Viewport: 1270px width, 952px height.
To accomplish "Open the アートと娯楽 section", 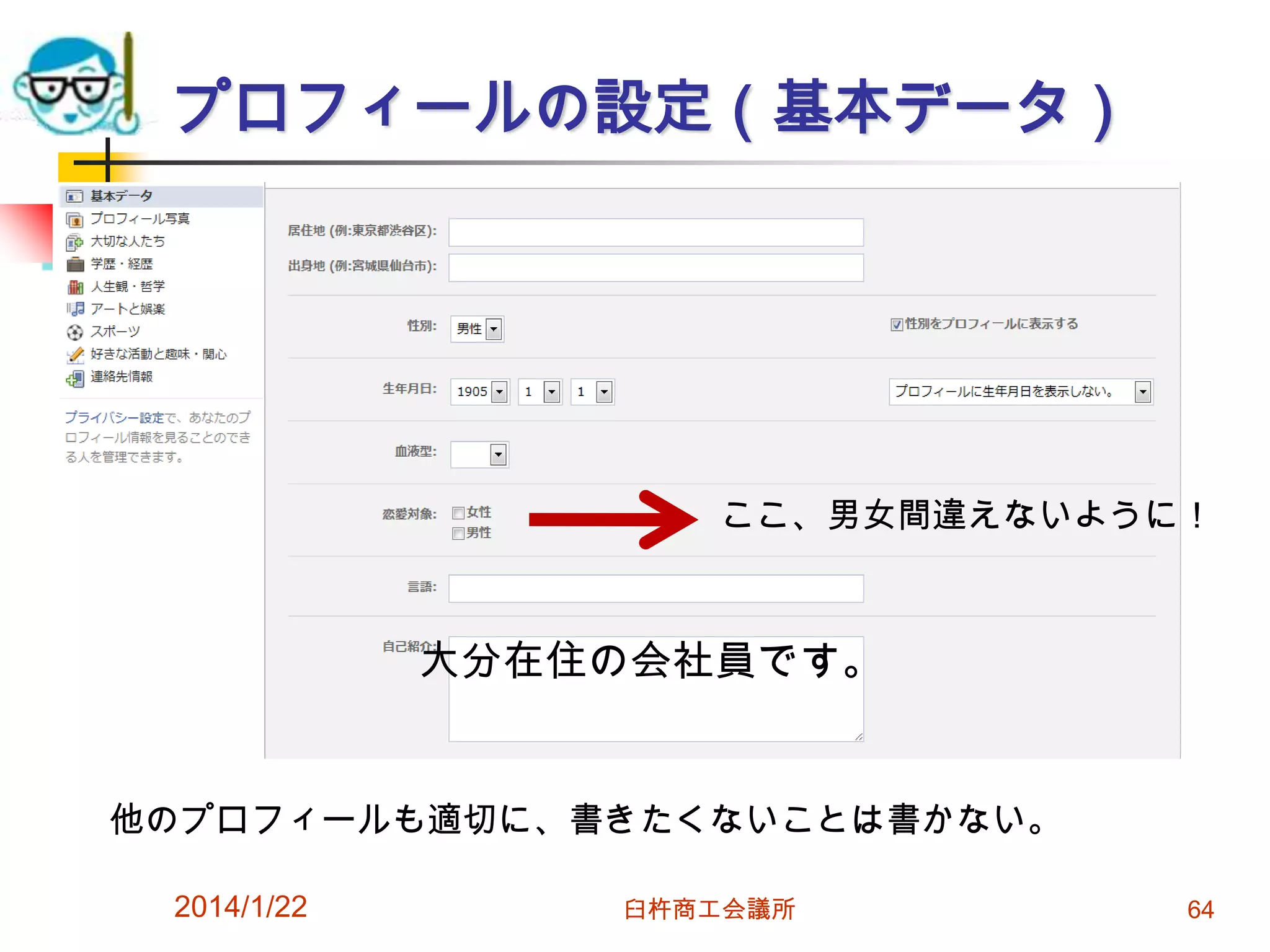I will tap(128, 309).
